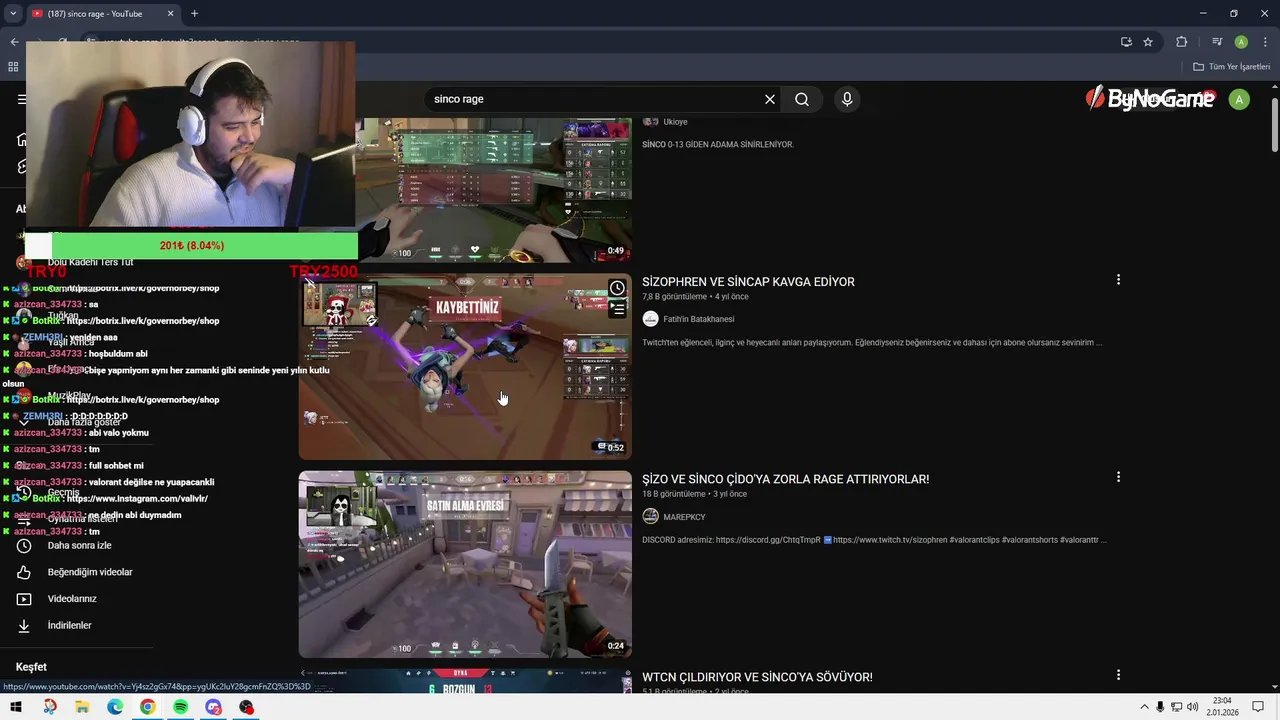Viewport: 1280px width, 720px height.
Task: Open WTCN ÇILDIRIYOR VE SİNCO'YA SÖVÜYOR title
Action: tap(757, 677)
